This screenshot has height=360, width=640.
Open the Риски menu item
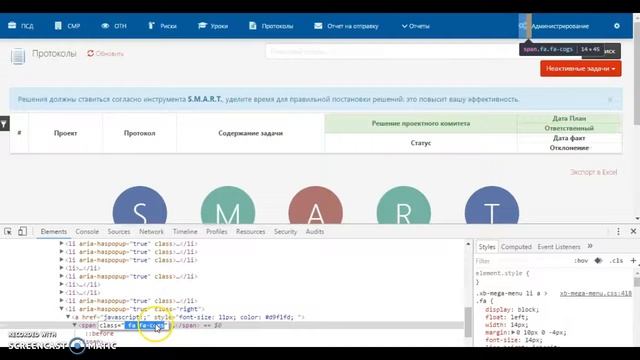[162, 26]
